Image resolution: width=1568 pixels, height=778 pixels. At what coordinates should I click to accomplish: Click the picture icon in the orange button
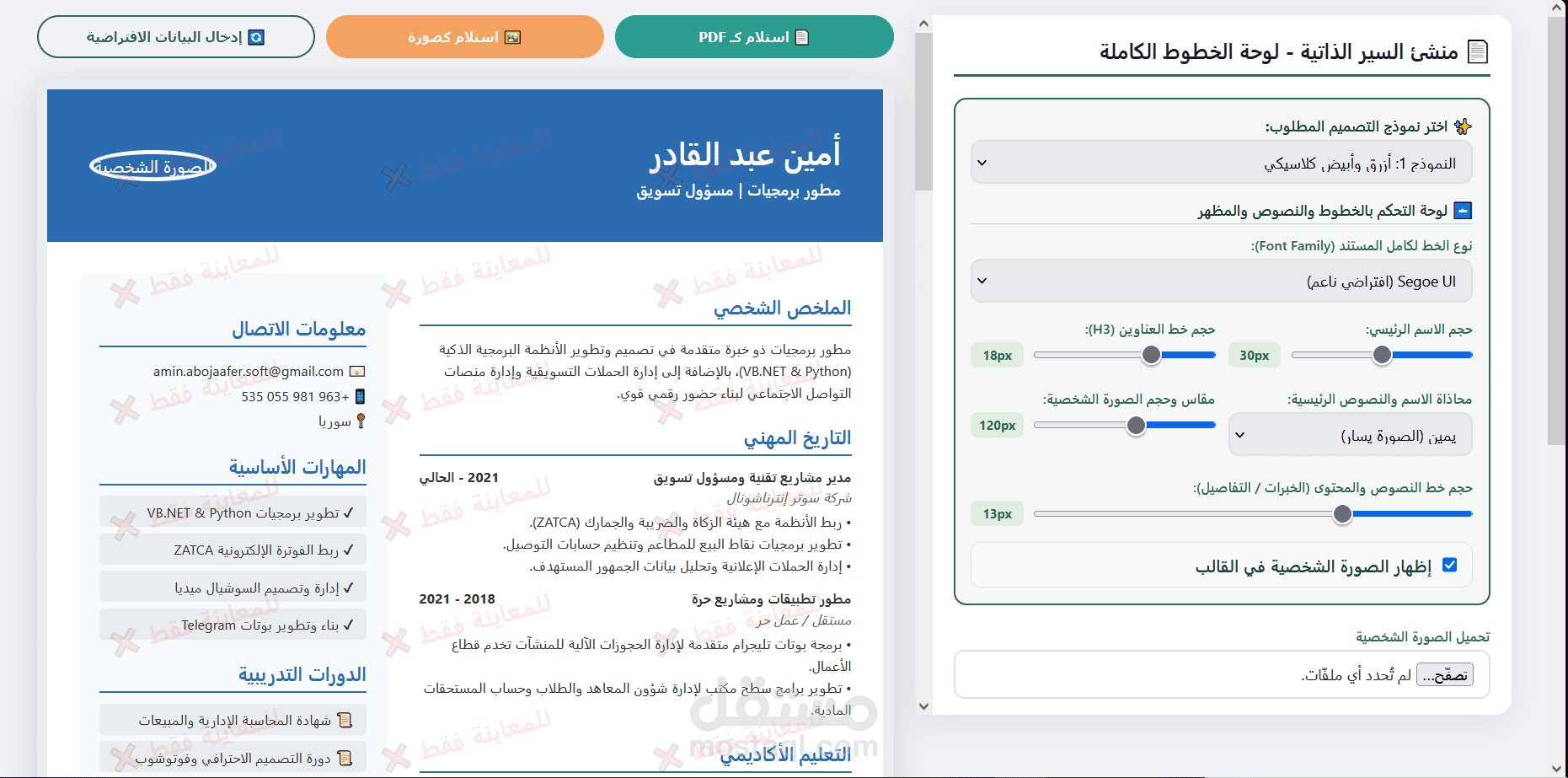512,37
